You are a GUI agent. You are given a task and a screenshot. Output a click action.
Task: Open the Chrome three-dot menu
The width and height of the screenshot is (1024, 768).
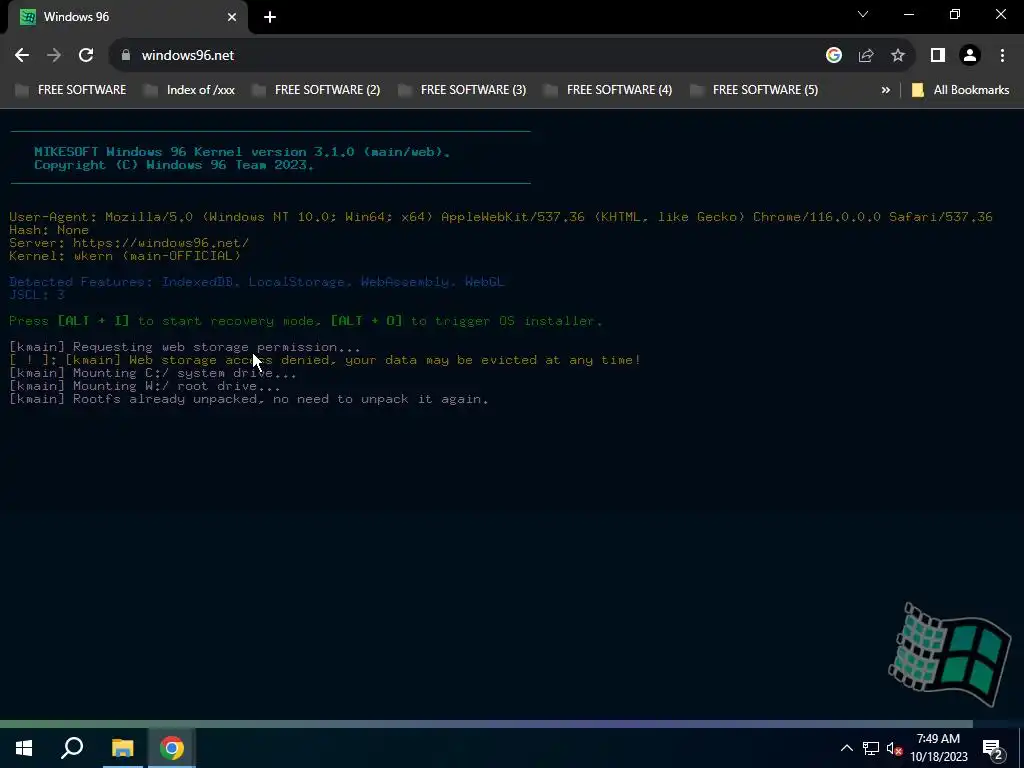(x=1002, y=56)
